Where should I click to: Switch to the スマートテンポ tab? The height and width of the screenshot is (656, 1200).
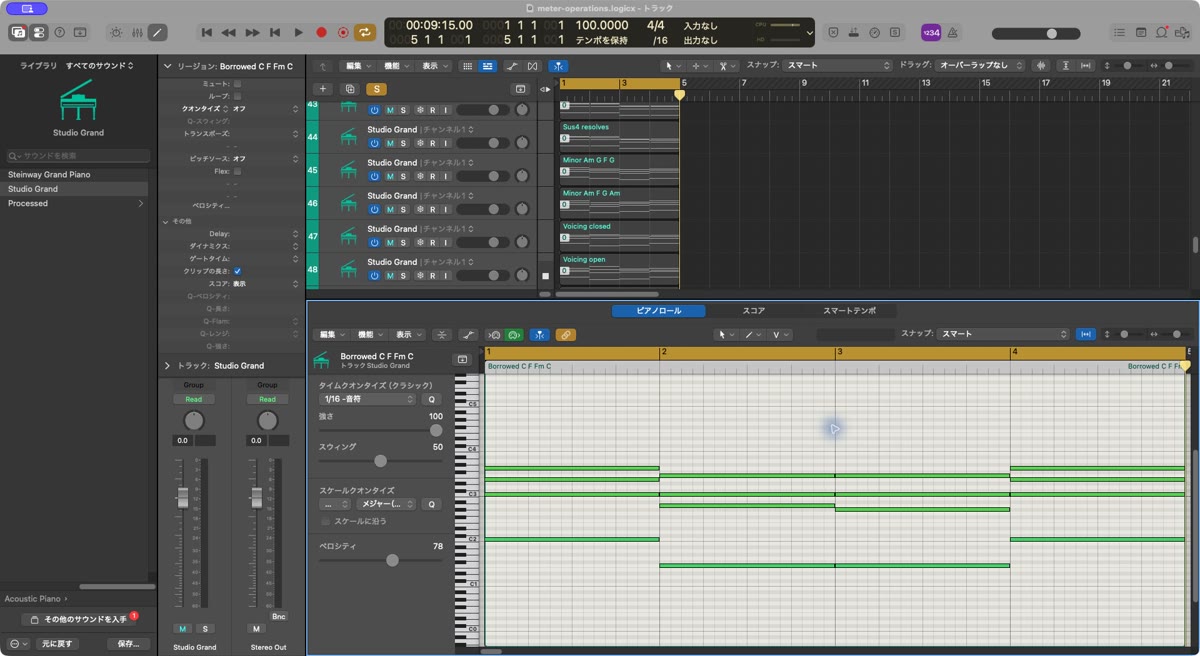click(849, 311)
